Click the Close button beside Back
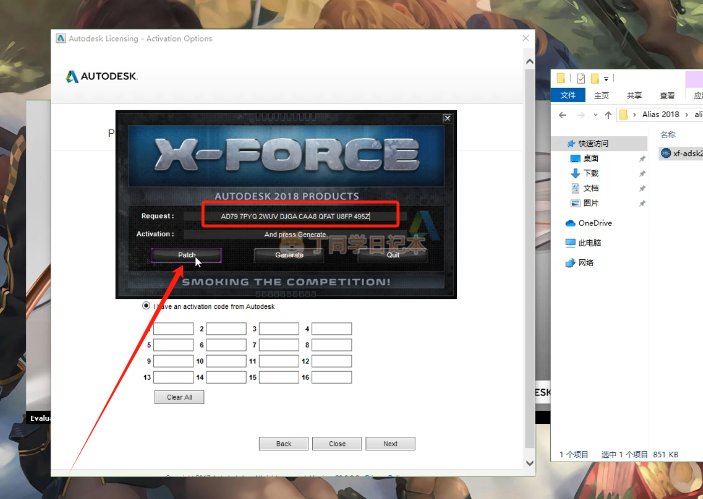The width and height of the screenshot is (703, 499). point(337,444)
